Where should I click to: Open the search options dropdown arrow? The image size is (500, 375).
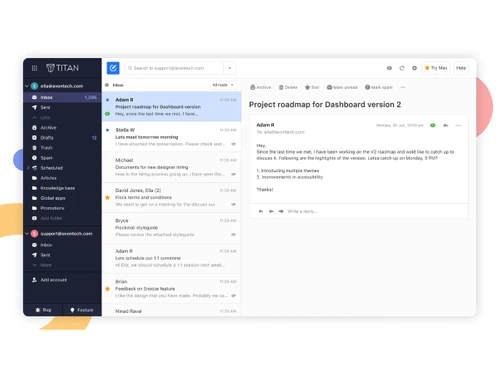(230, 68)
